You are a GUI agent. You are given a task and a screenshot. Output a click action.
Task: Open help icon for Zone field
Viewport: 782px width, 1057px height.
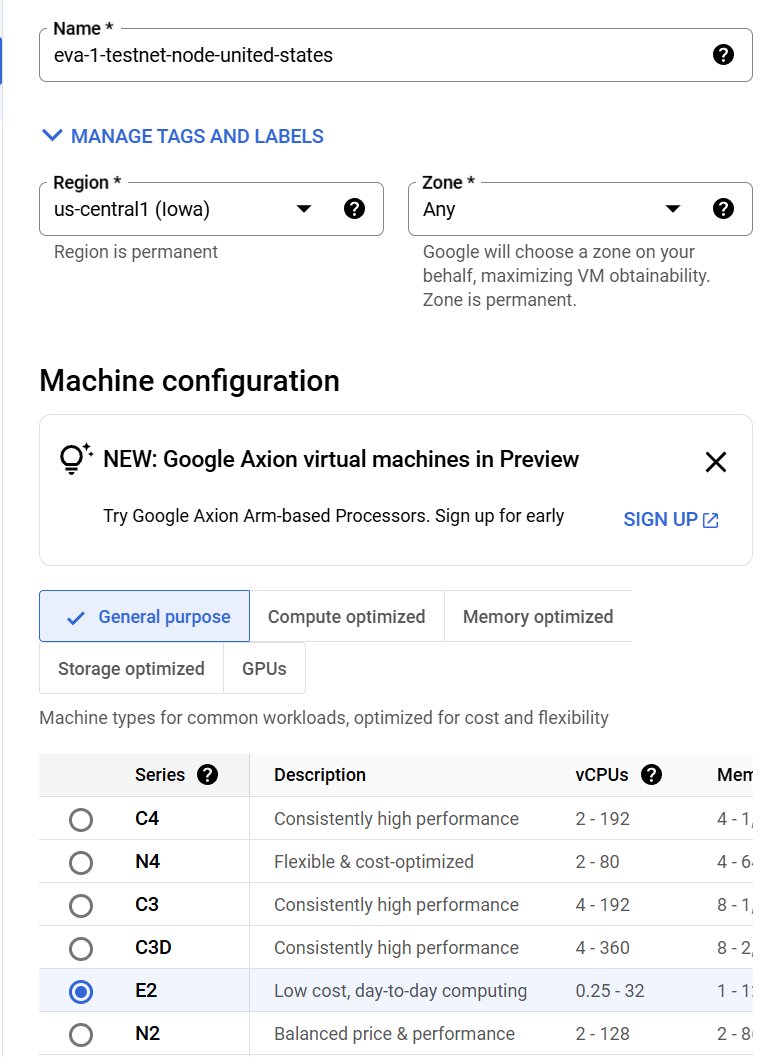pos(723,209)
